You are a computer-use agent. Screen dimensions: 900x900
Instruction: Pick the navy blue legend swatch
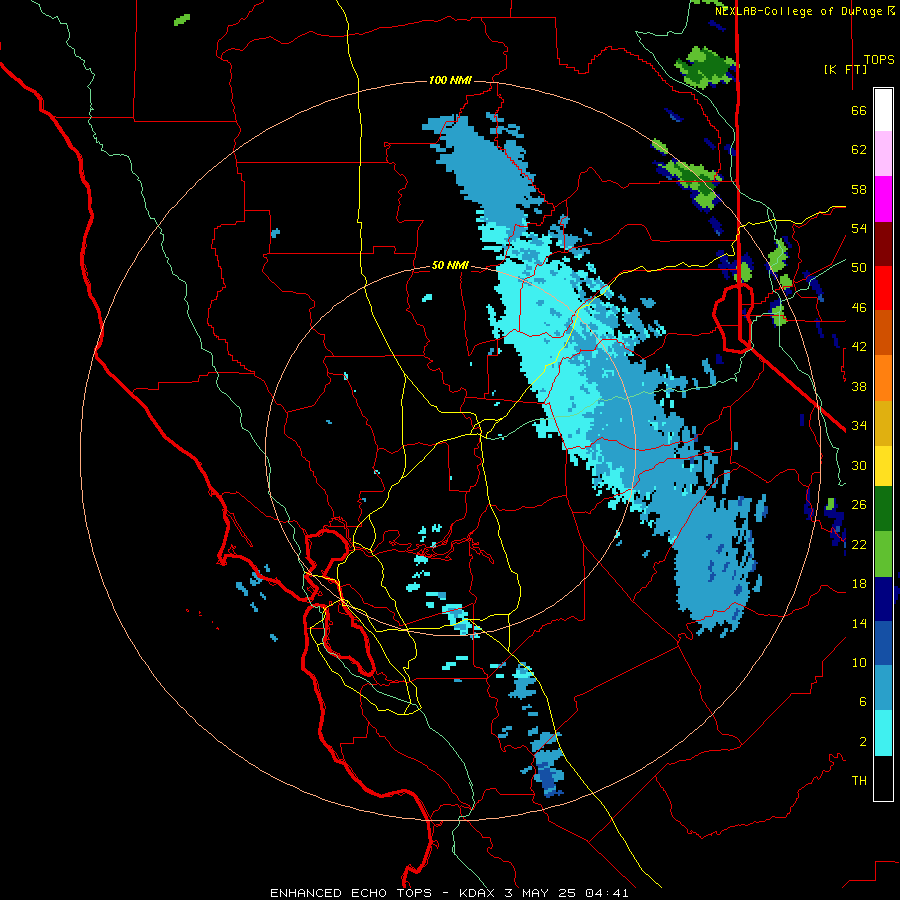coord(883,599)
